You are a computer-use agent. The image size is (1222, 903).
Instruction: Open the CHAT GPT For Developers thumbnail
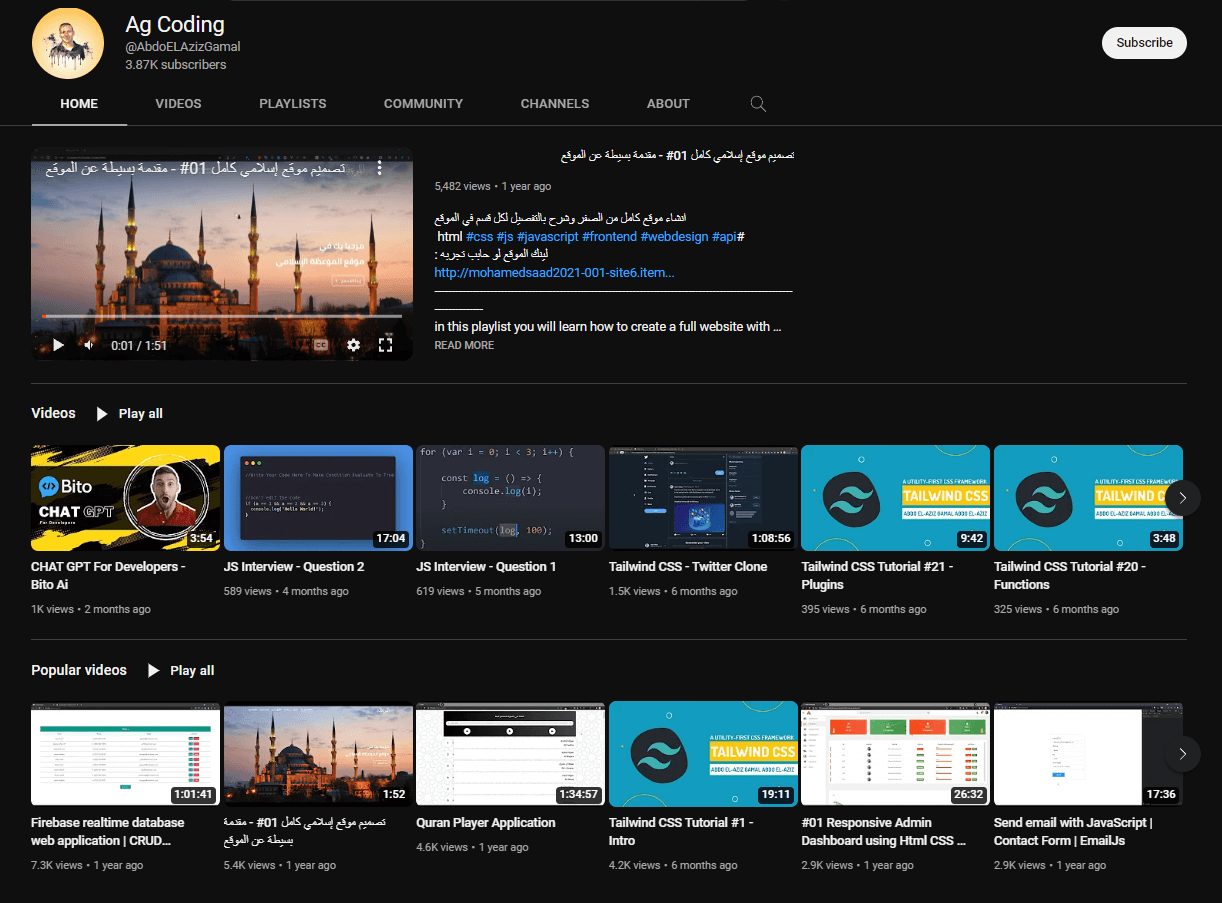pos(126,498)
